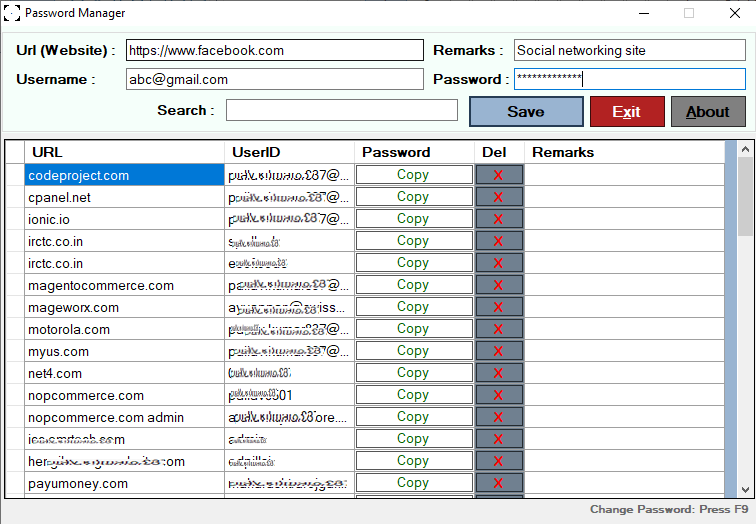Click the Remarks column header

point(624,152)
